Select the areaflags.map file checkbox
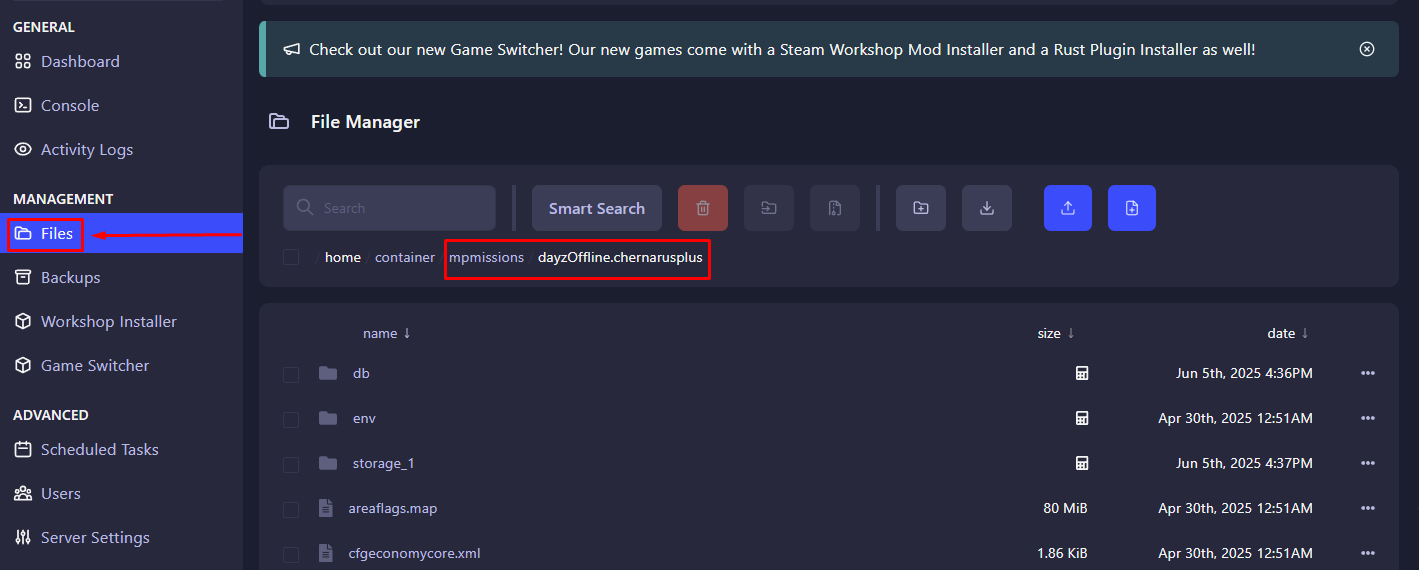The height and width of the screenshot is (570, 1419). pos(291,509)
